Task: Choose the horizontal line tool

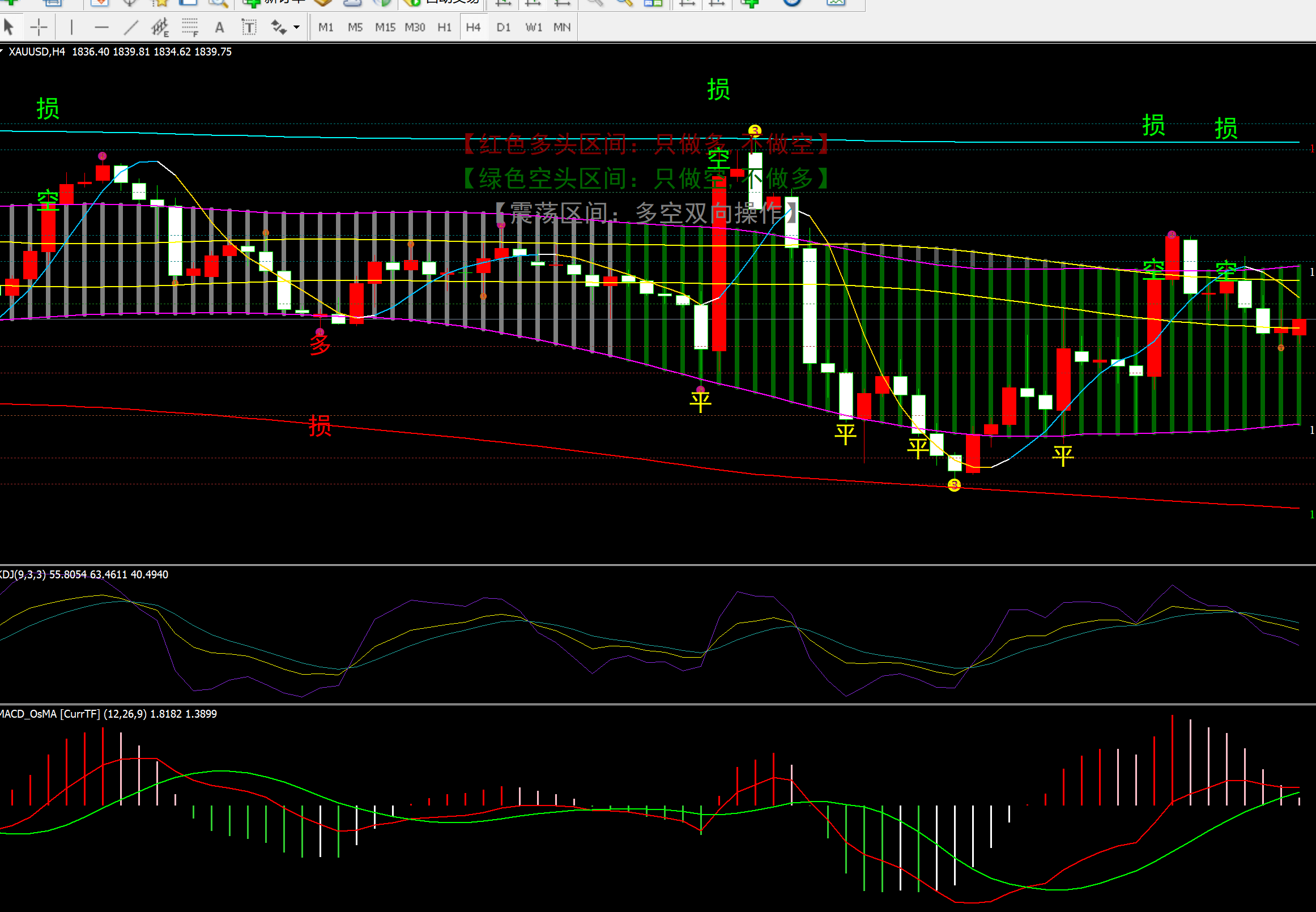Action: [102, 27]
